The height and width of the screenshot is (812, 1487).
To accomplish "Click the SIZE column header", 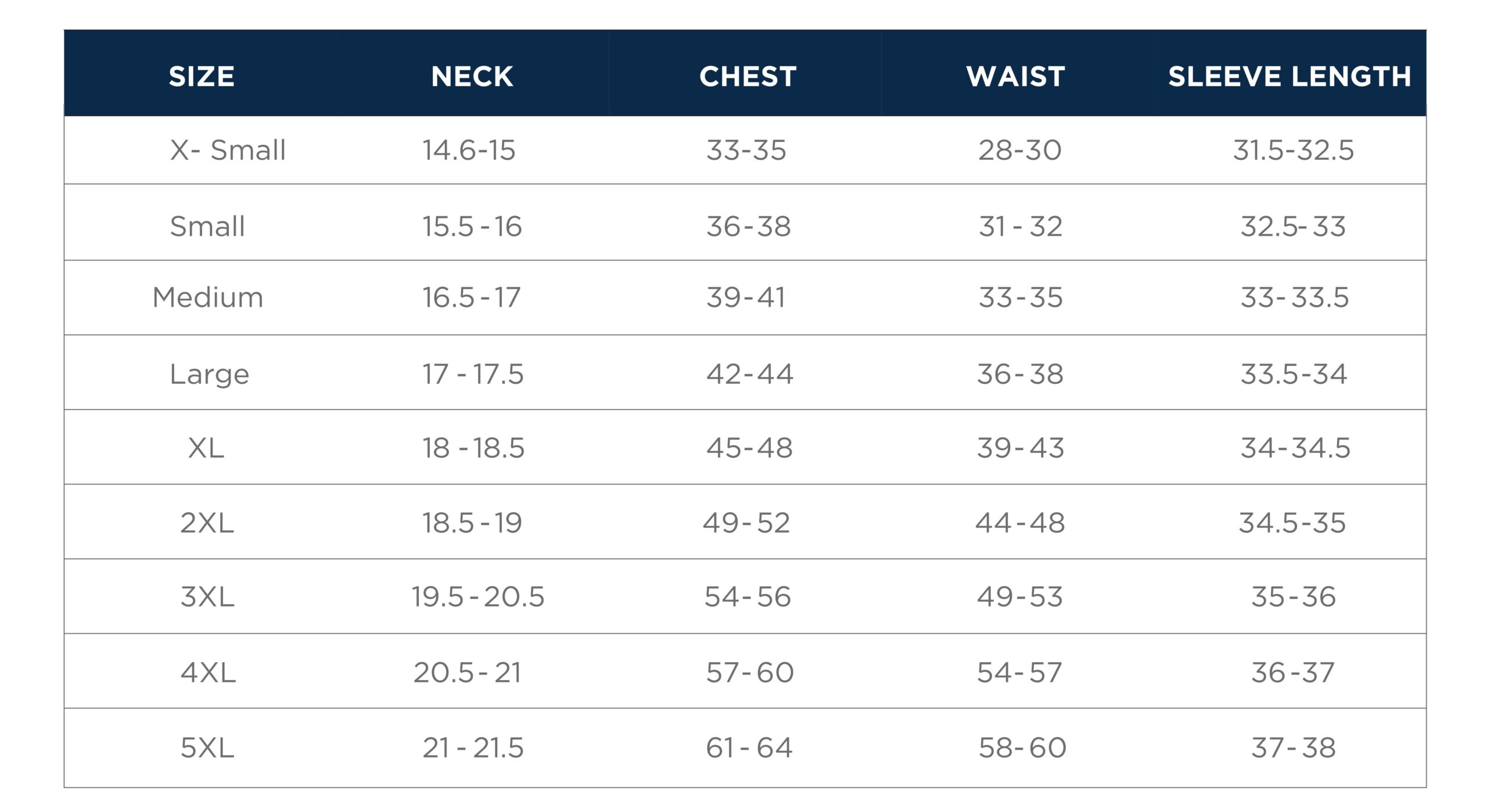I will click(202, 77).
